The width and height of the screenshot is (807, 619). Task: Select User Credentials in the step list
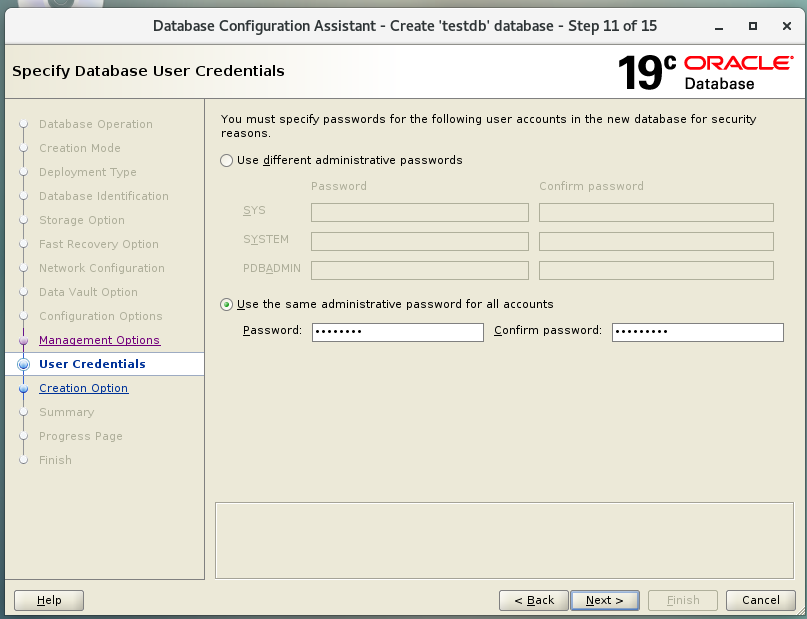pyautogui.click(x=92, y=364)
